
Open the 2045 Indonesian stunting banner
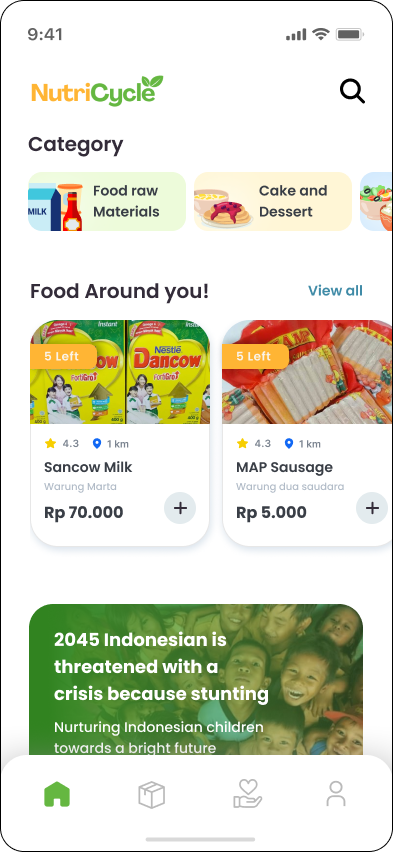(x=196, y=679)
